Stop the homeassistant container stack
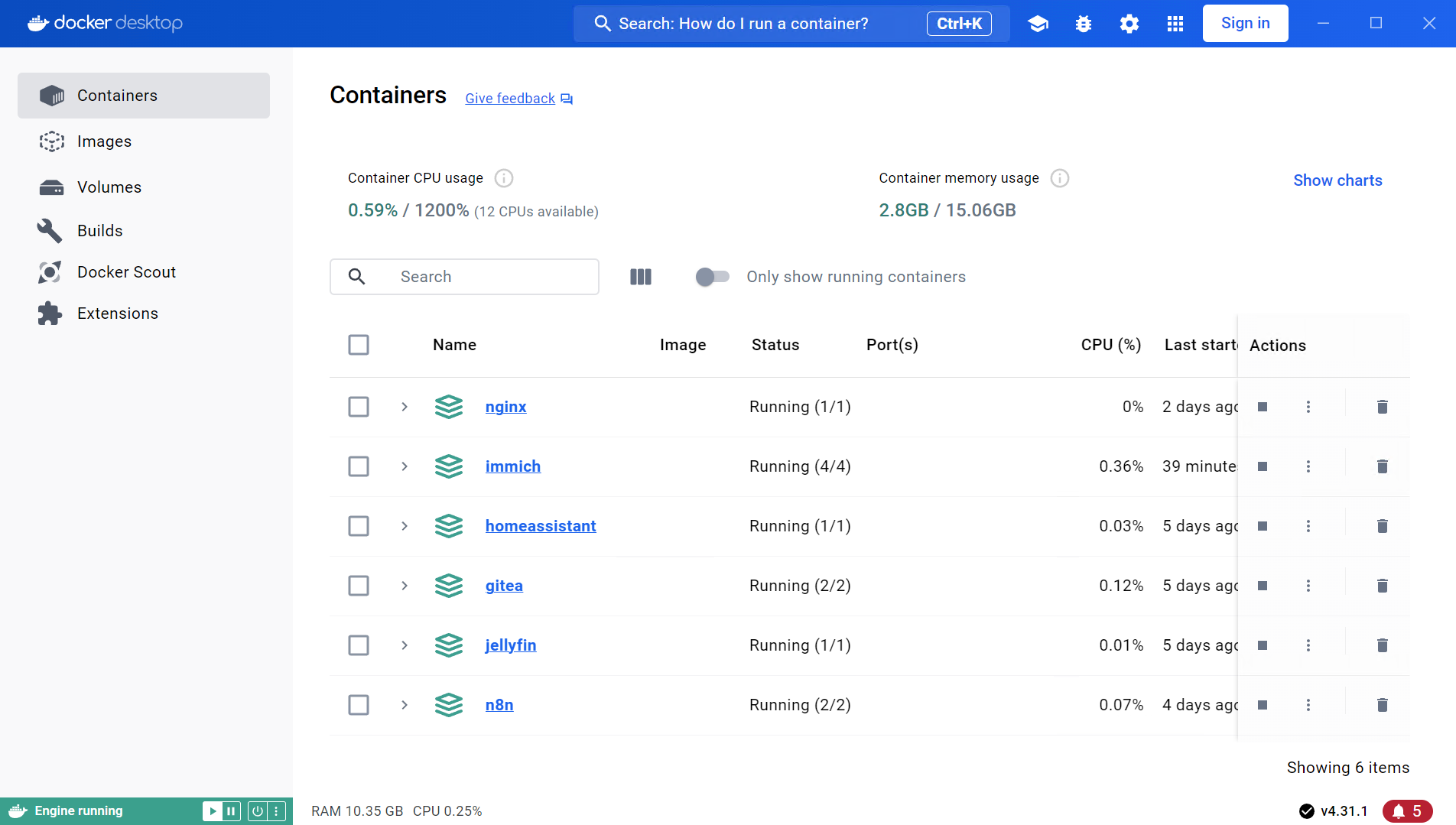Image resolution: width=1456 pixels, height=825 pixels. click(1263, 526)
